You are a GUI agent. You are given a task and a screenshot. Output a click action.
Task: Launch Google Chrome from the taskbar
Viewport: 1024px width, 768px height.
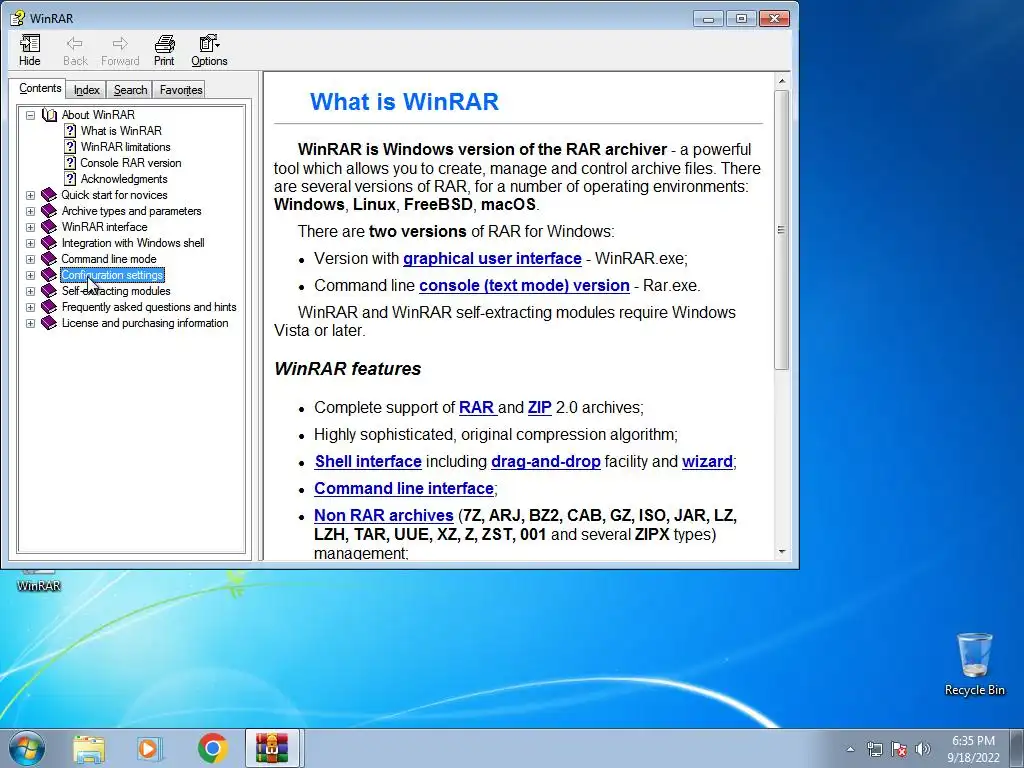pyautogui.click(x=212, y=748)
